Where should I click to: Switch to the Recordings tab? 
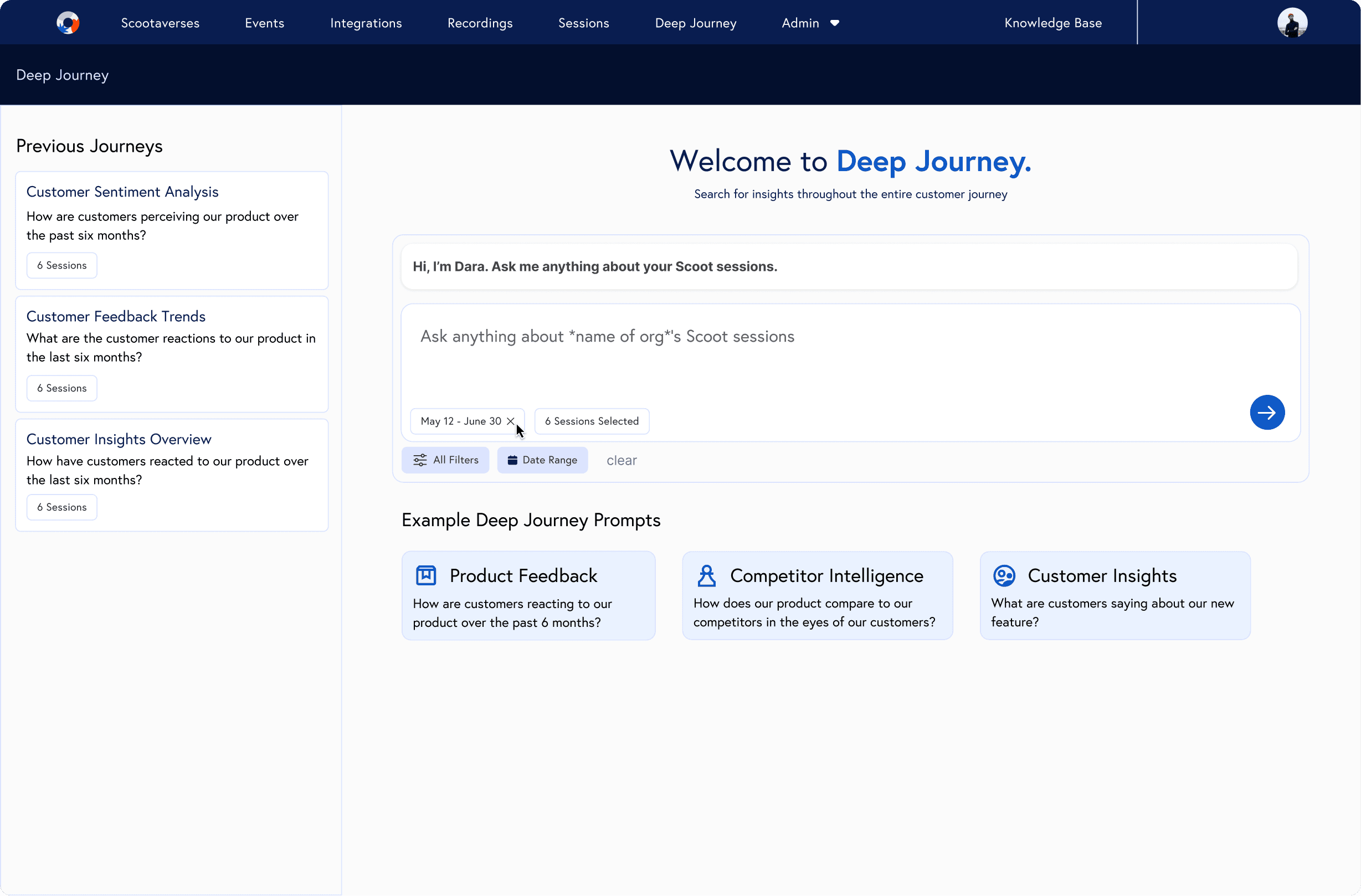480,23
